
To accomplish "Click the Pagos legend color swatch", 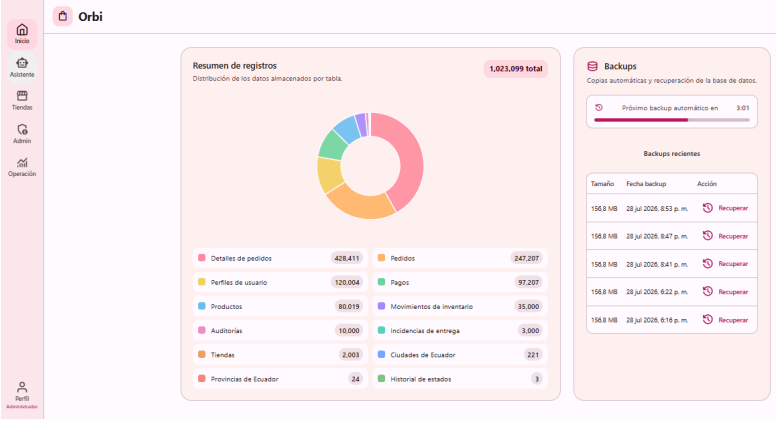I will [381, 282].
